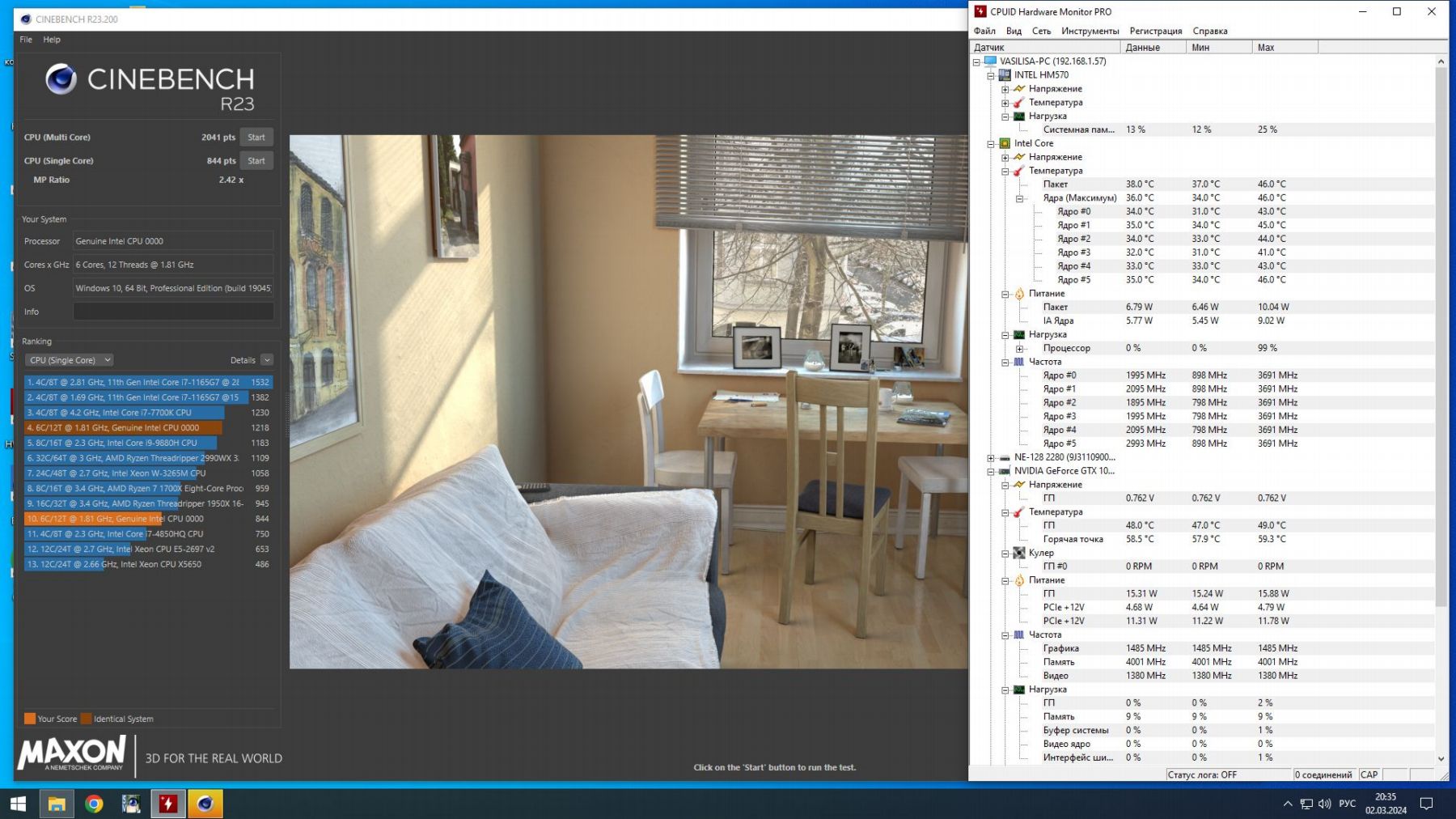Screen dimensions: 1456x819
Task: Click the chipset icon beside INTEL HM570
Action: pyautogui.click(x=1005, y=75)
